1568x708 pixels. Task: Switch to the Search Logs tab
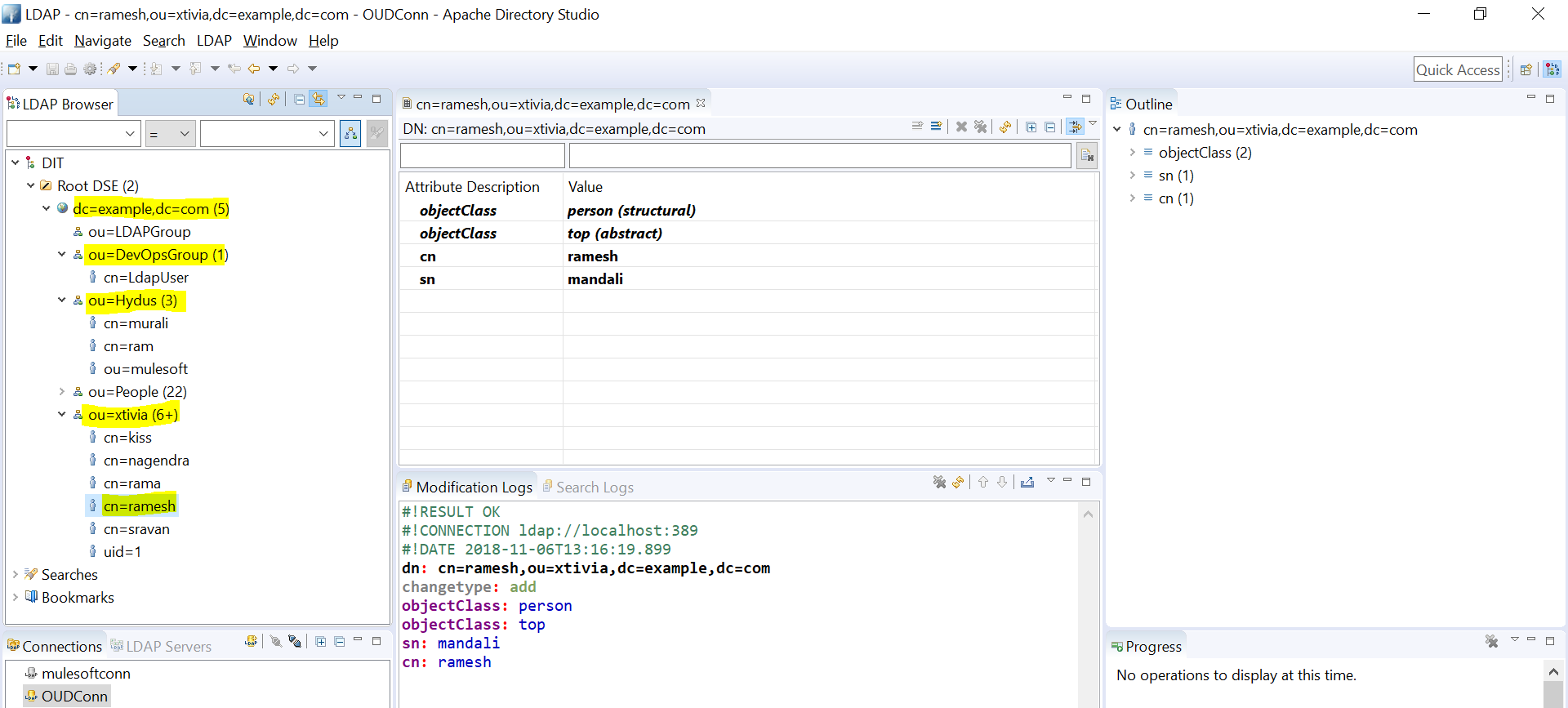click(588, 488)
